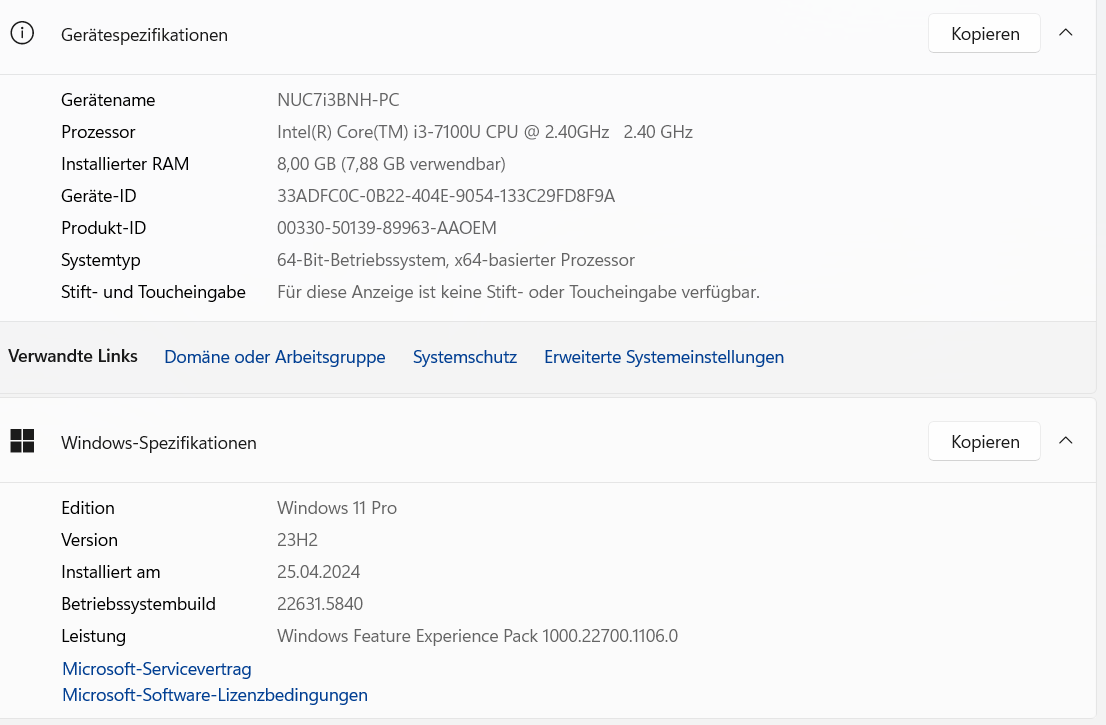Click the installed RAM value 8,00 GB
The image size is (1106, 725).
391,164
